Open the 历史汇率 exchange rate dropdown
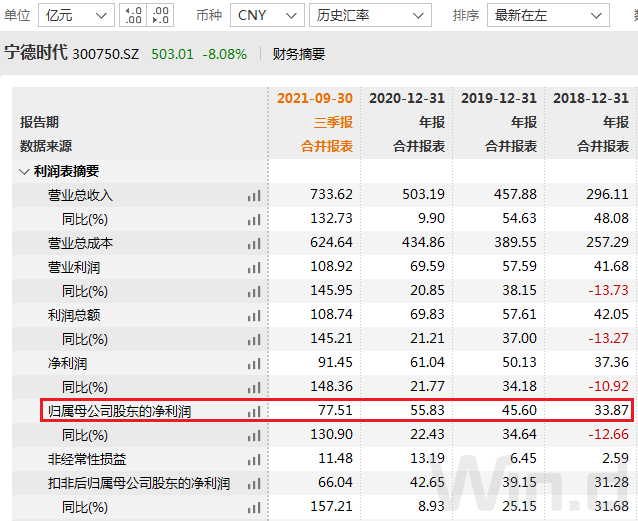Viewport: 638px width, 521px height. click(370, 15)
